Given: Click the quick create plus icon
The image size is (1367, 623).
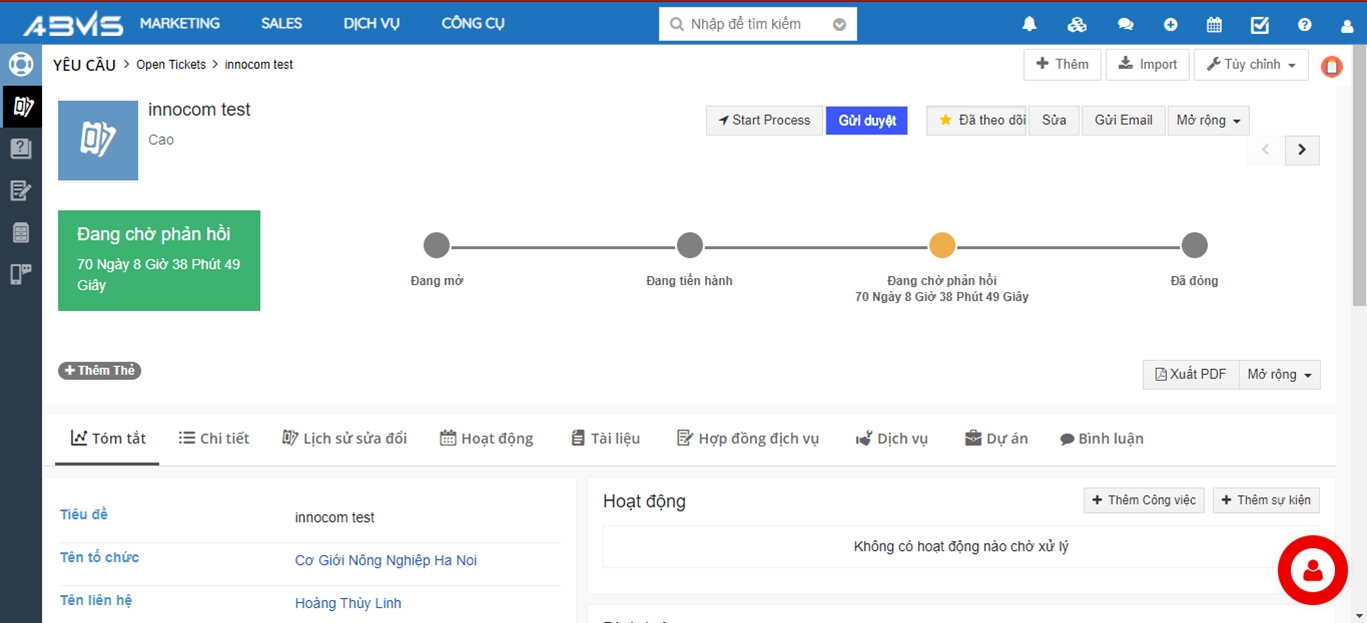Looking at the screenshot, I should 1170,25.
